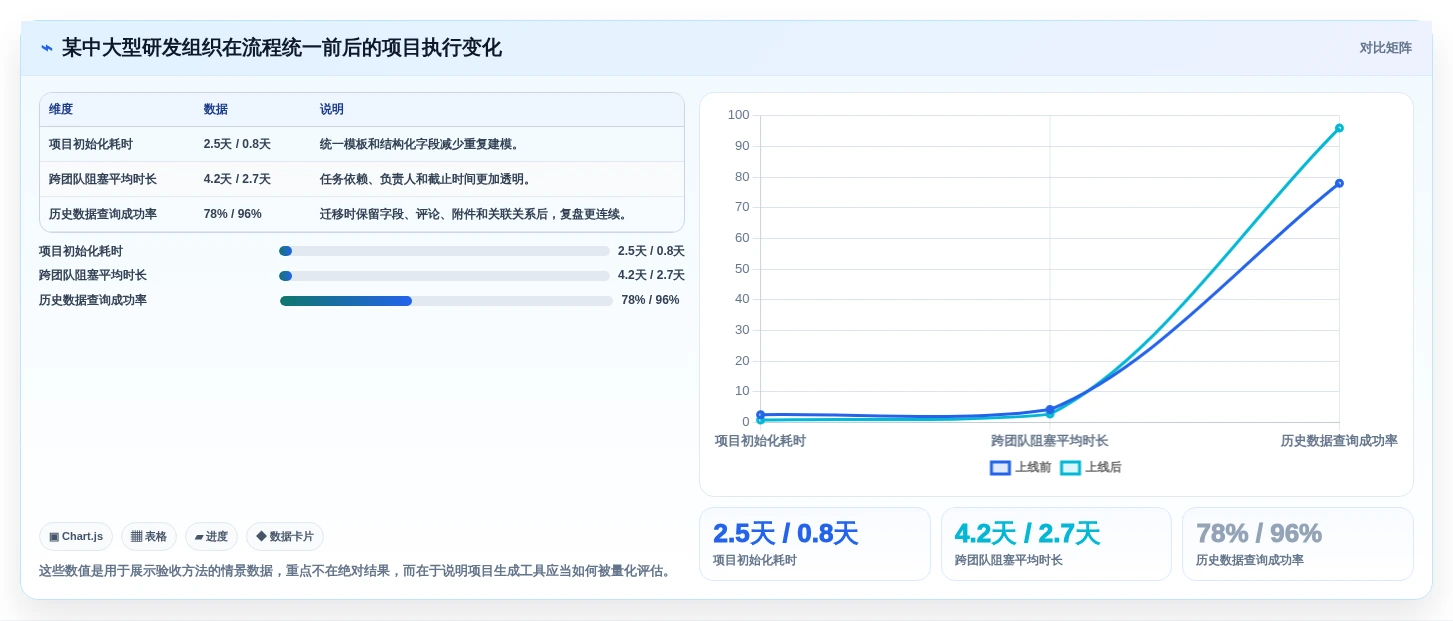Image resolution: width=1453 pixels, height=621 pixels.
Task: Click the title 某中大型研发组织在流程统一前后的项目执行变化
Action: point(282,48)
